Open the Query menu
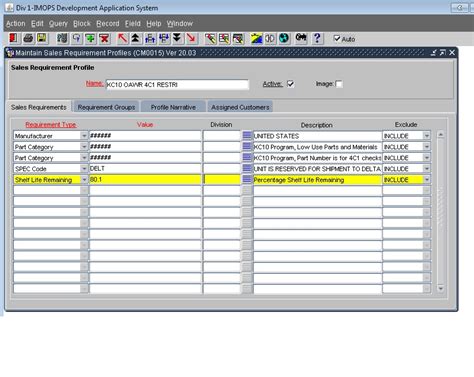 58,24
